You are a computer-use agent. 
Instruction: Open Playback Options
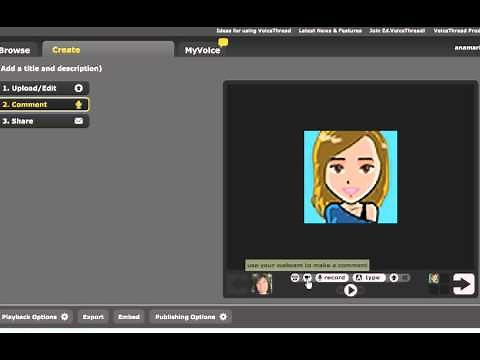coord(35,317)
